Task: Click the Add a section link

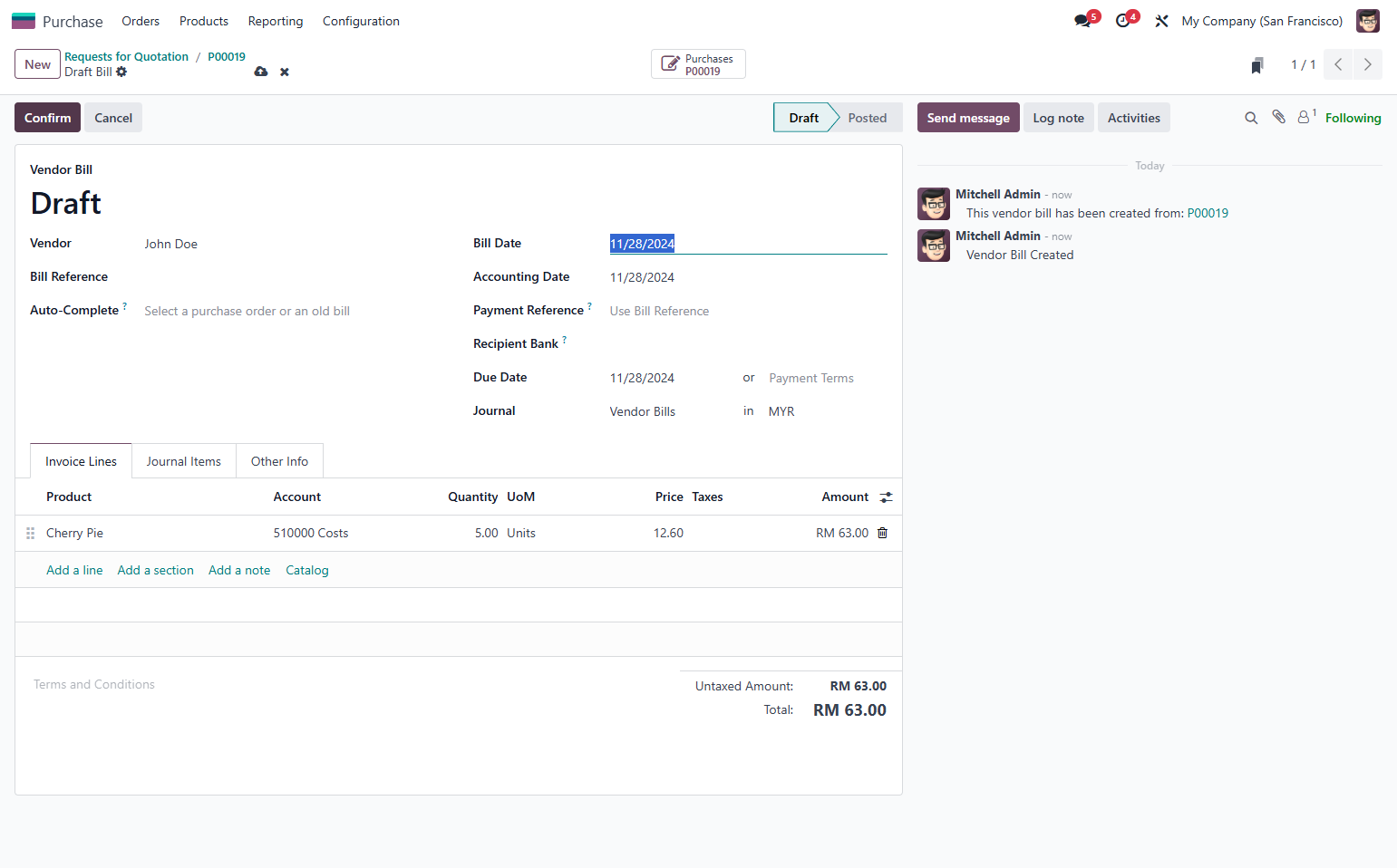Action: [156, 570]
